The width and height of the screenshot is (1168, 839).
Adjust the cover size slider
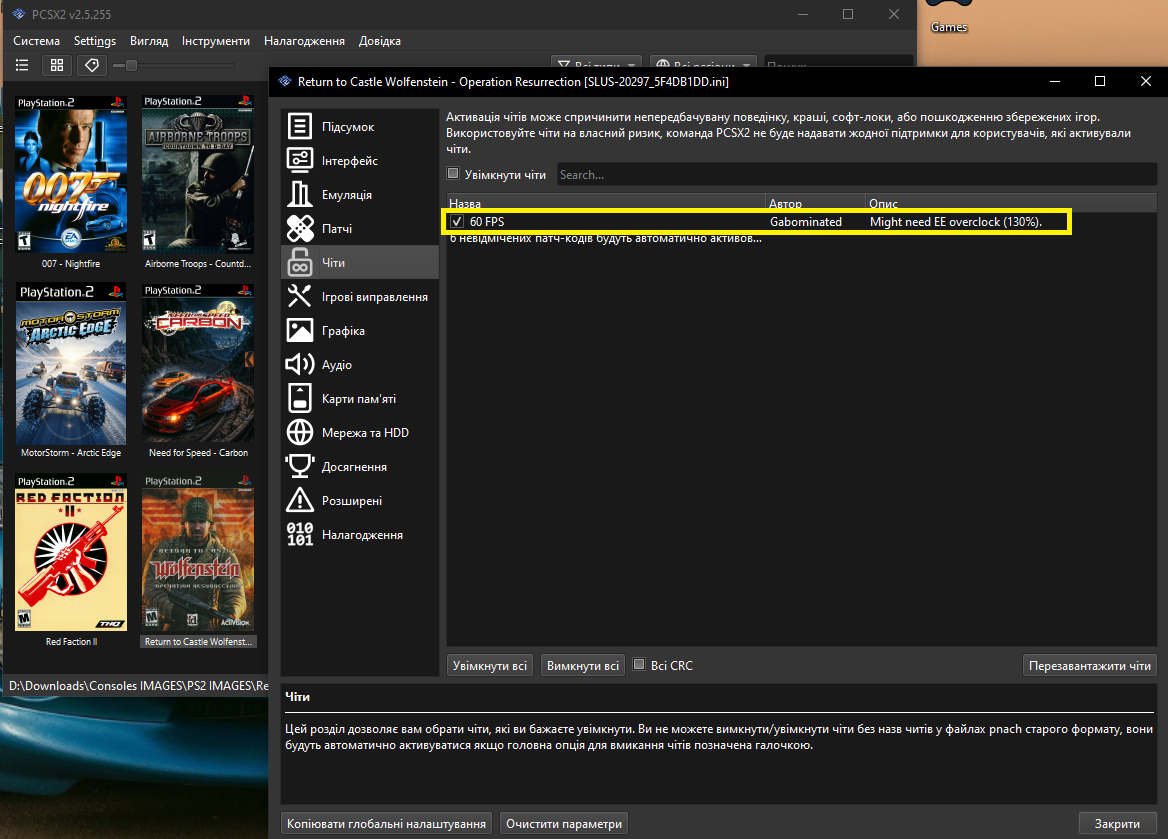[x=131, y=65]
